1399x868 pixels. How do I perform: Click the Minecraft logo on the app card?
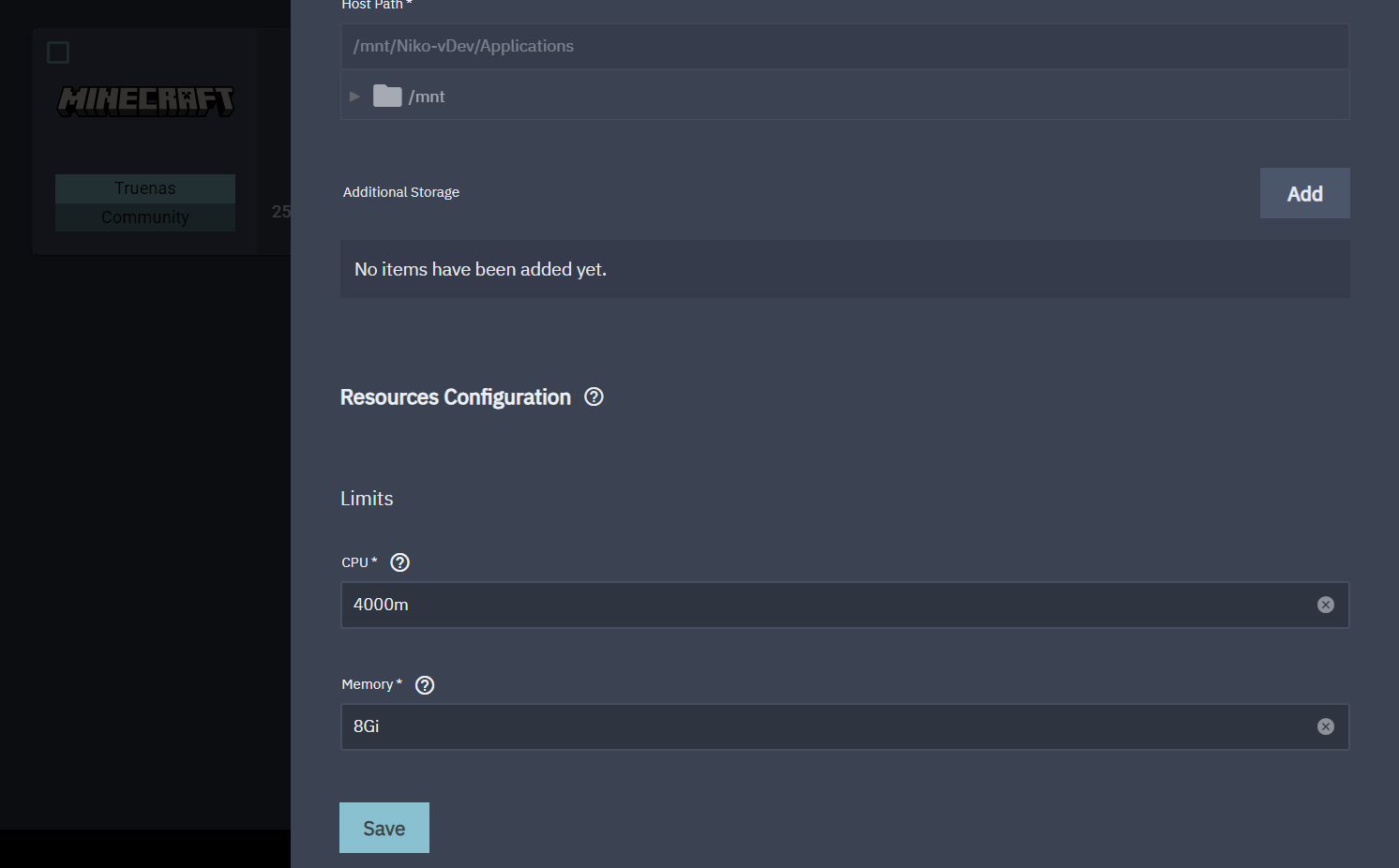[145, 101]
